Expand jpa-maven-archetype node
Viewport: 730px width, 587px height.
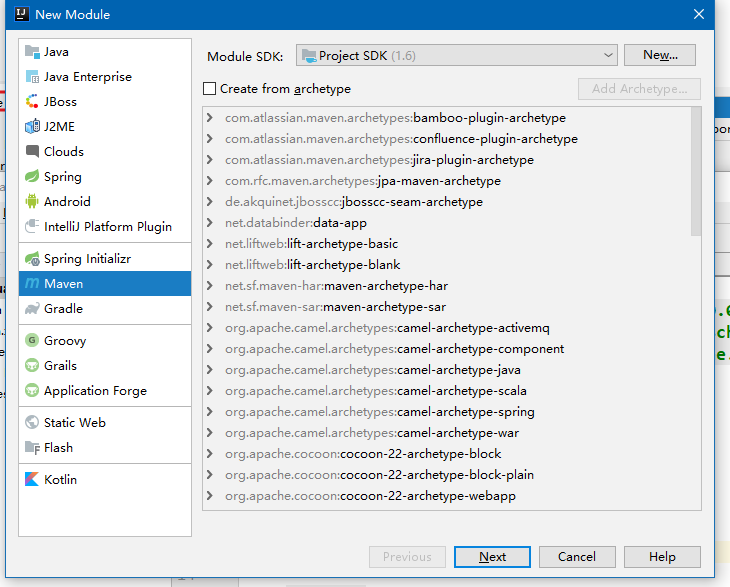point(210,181)
